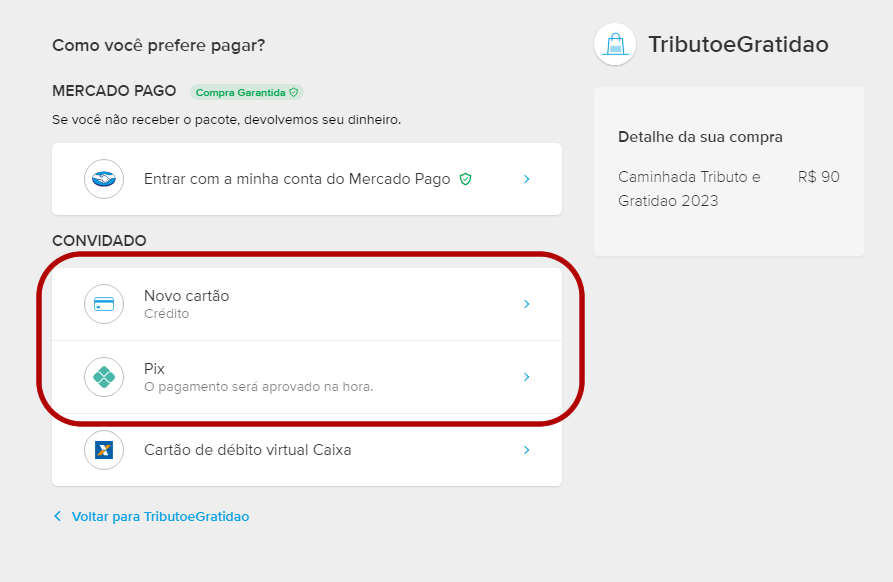The image size is (893, 582).
Task: Select Entrar com a minha conta do Mercado Pago
Action: click(x=307, y=179)
